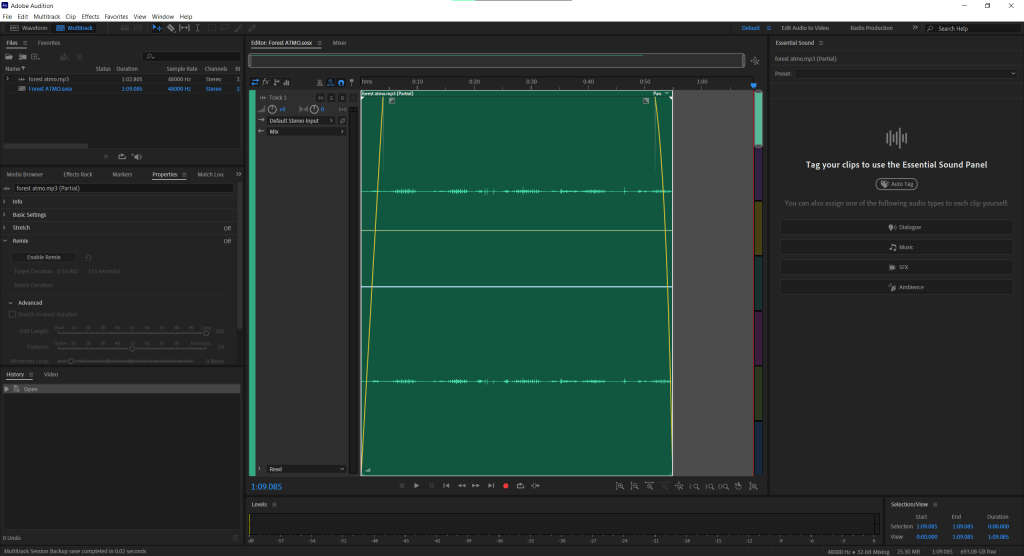
Task: Open the Read automation mode dropdown
Action: (x=305, y=468)
